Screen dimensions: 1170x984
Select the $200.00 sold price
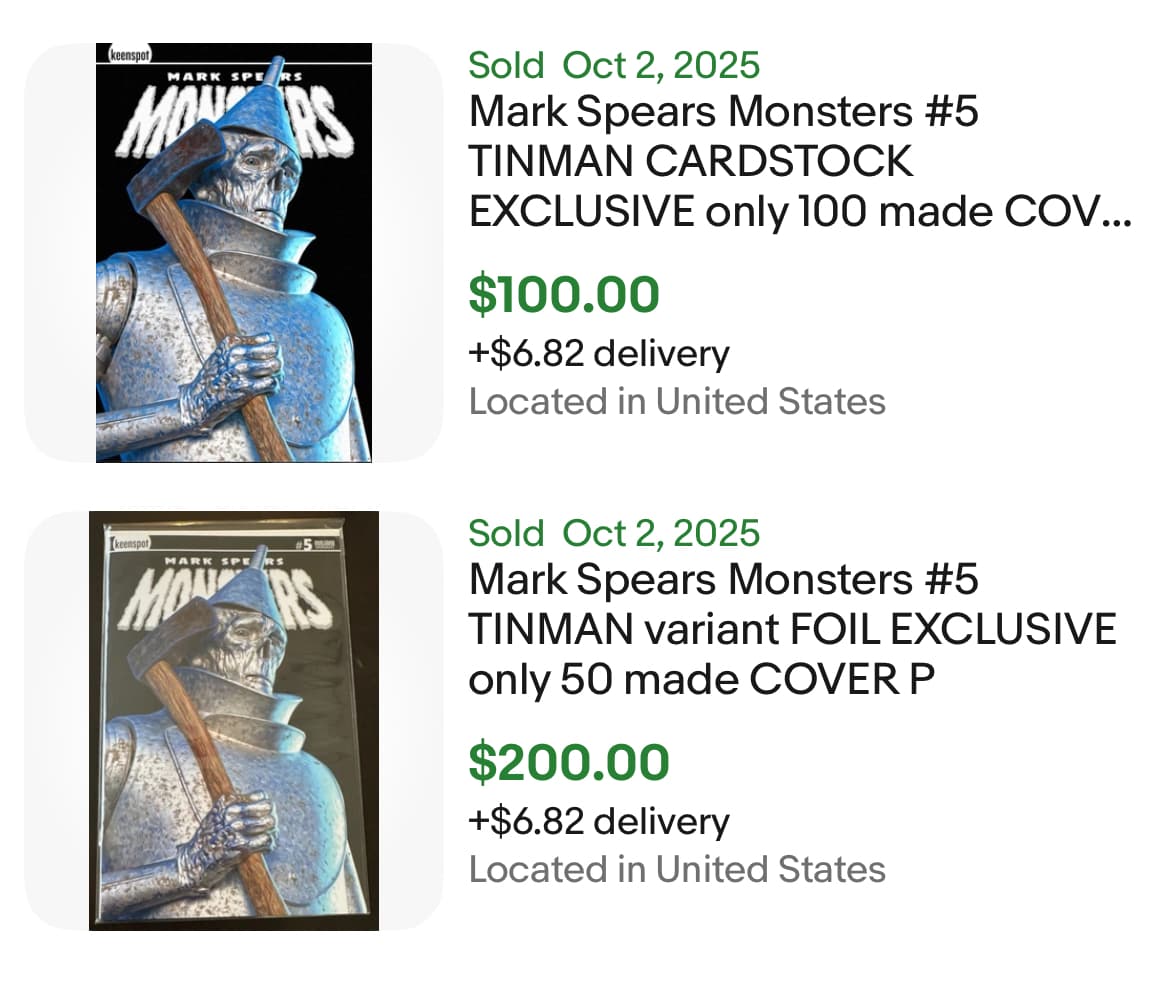point(569,763)
